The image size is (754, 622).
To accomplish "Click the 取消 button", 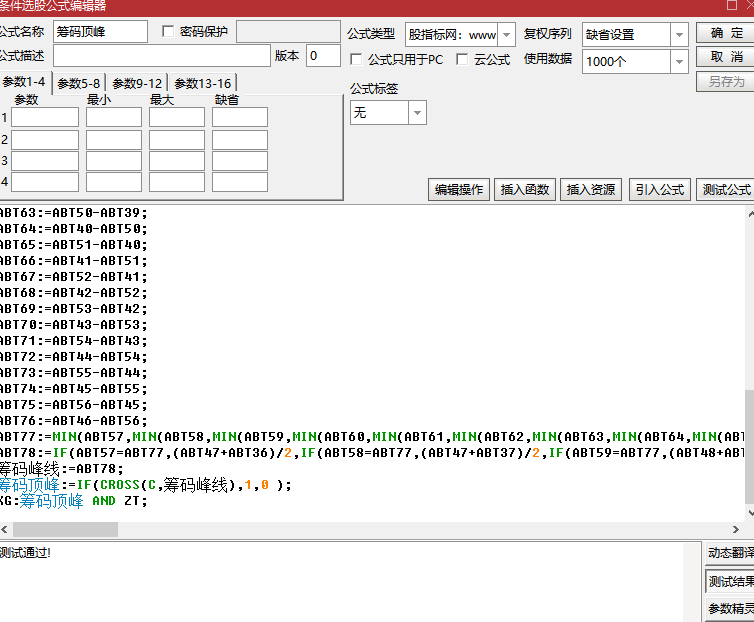I will (x=726, y=57).
